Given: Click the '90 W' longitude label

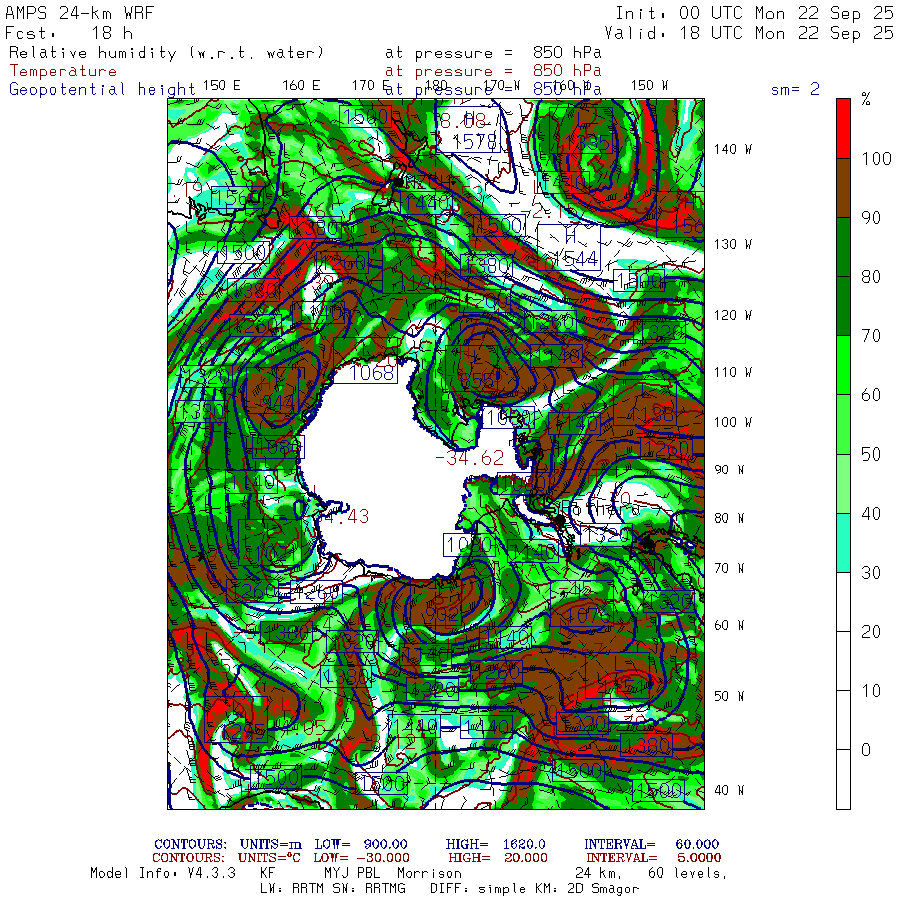Looking at the screenshot, I should (x=729, y=470).
